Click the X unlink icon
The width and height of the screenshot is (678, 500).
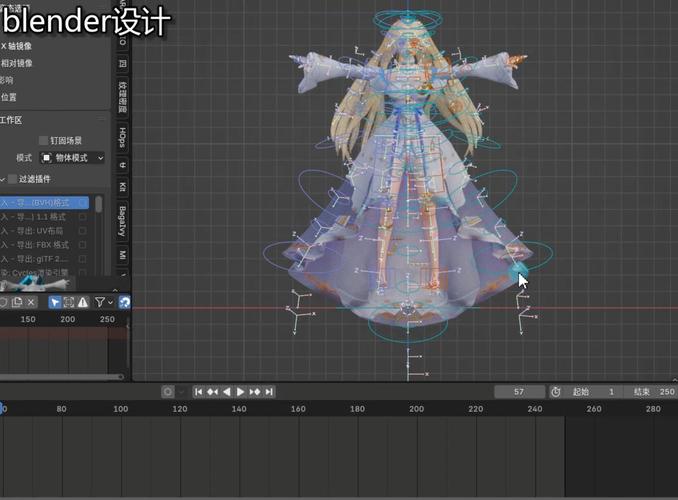click(31, 302)
